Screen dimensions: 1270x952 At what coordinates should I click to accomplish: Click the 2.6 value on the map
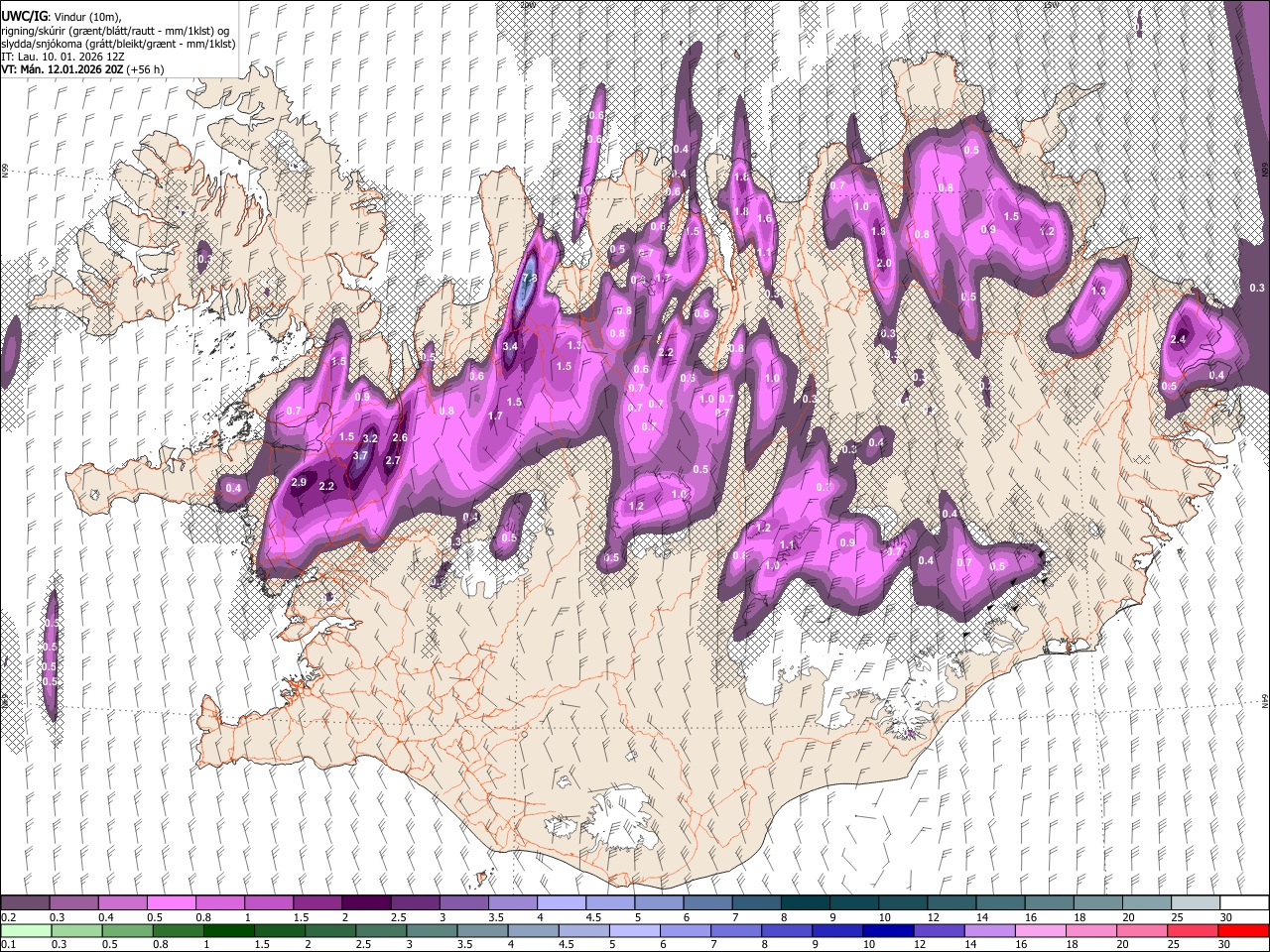coord(400,437)
